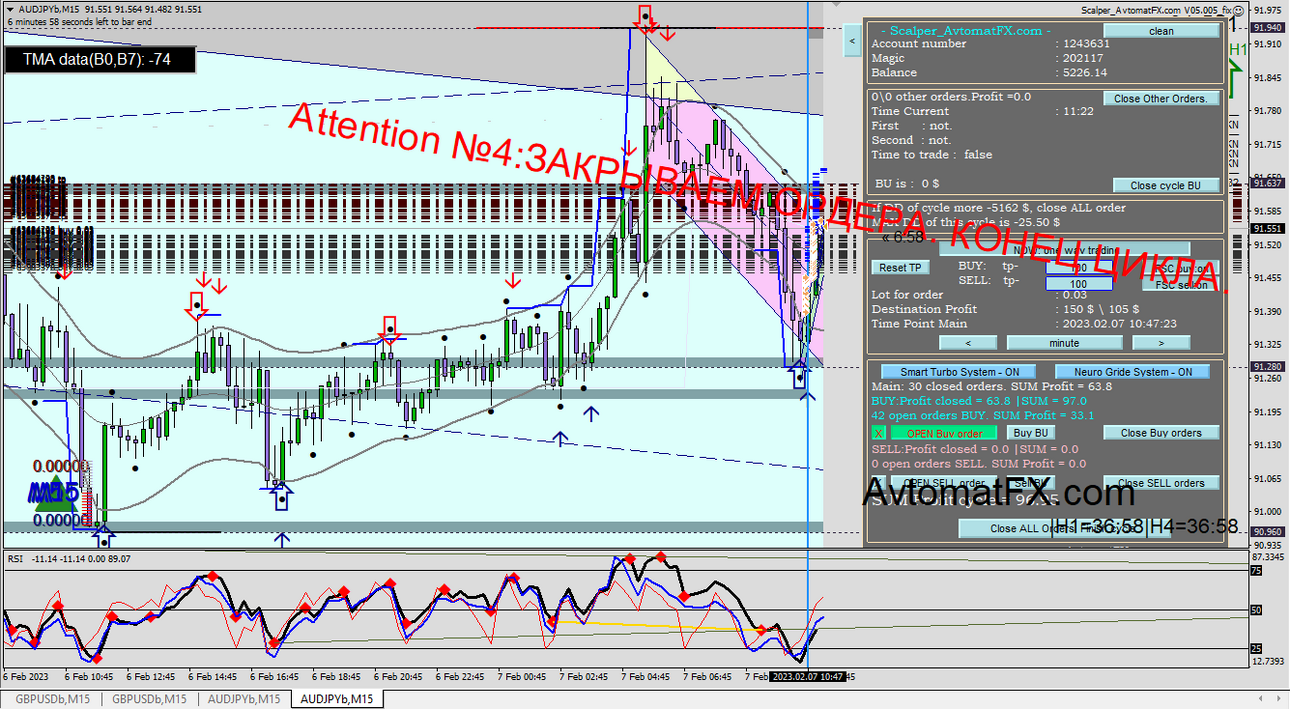Click the Time Point Main value
Screen dimensions: 1290x709
(x=1120, y=324)
